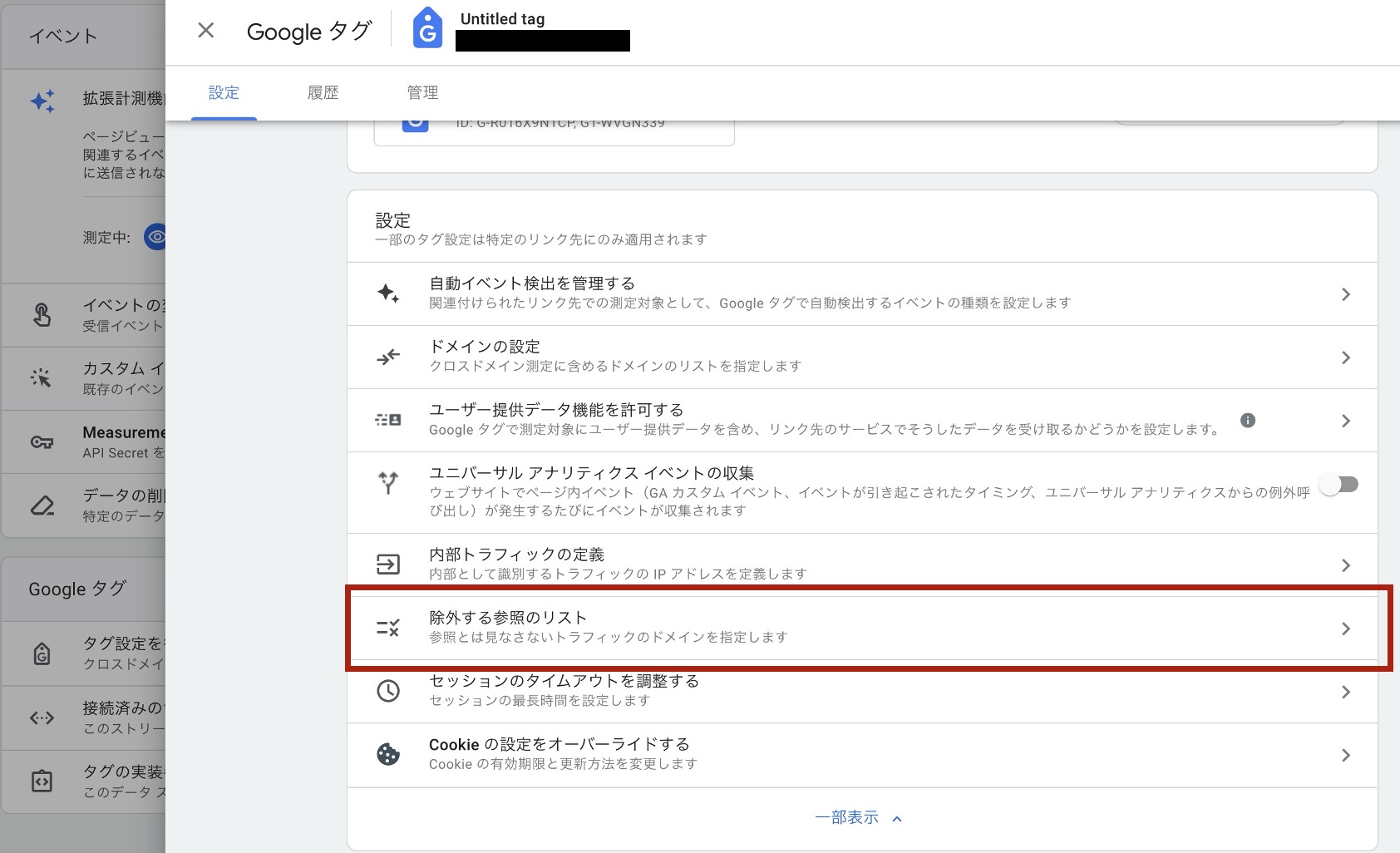Viewport: 1400px width, 853px height.
Task: Click the データの削除 eraser icon in background
Action: tap(42, 505)
